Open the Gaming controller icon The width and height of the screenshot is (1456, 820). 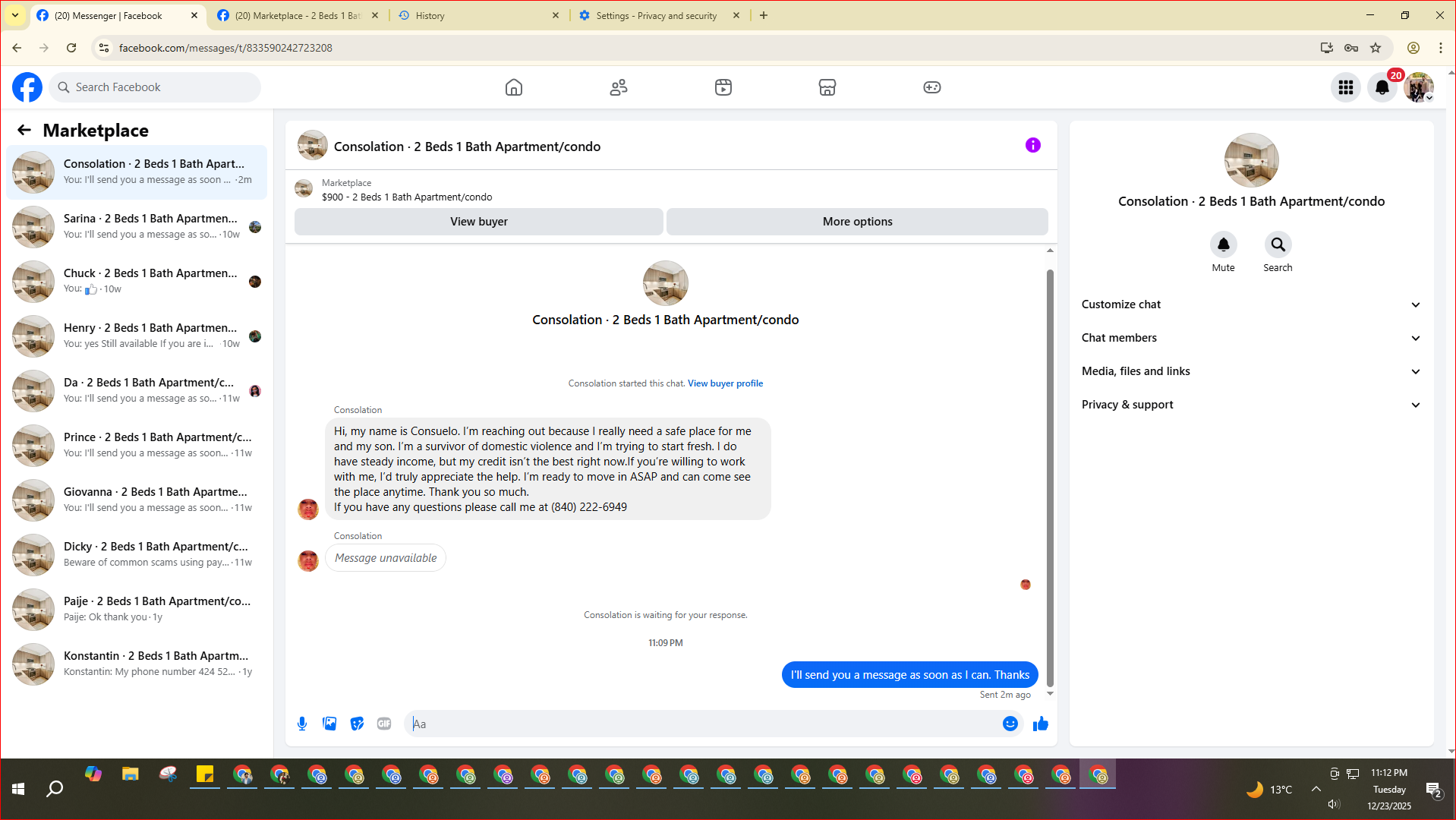pyautogui.click(x=932, y=87)
